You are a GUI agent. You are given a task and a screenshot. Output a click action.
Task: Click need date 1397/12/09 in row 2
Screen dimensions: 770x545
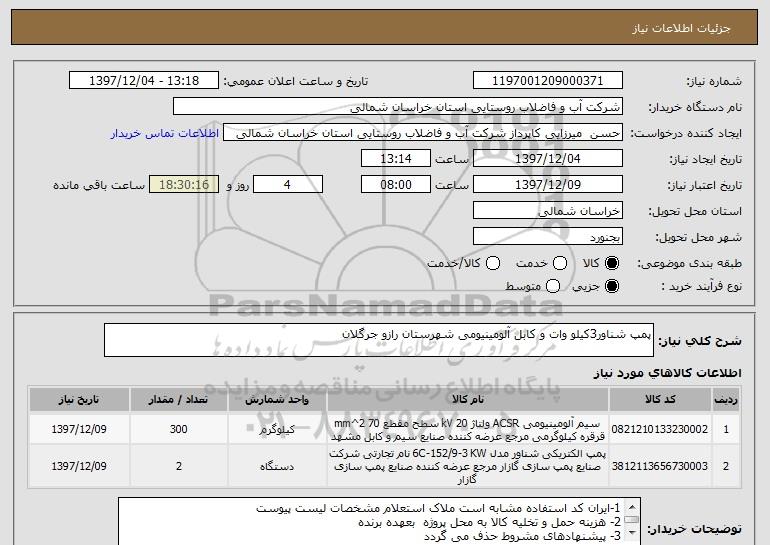point(79,466)
